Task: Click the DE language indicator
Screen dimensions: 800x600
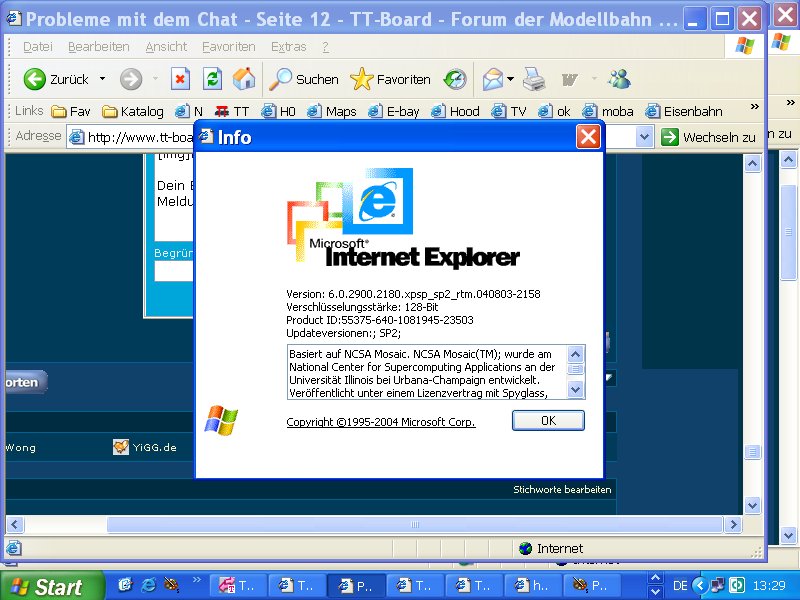Action: point(680,586)
